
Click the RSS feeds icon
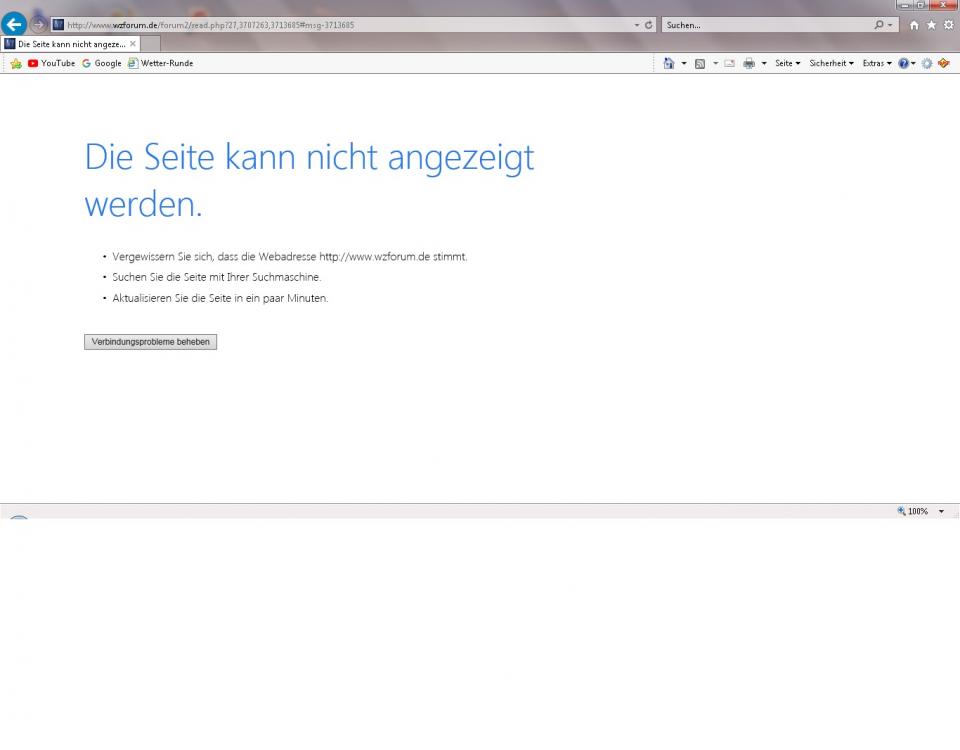click(x=700, y=63)
